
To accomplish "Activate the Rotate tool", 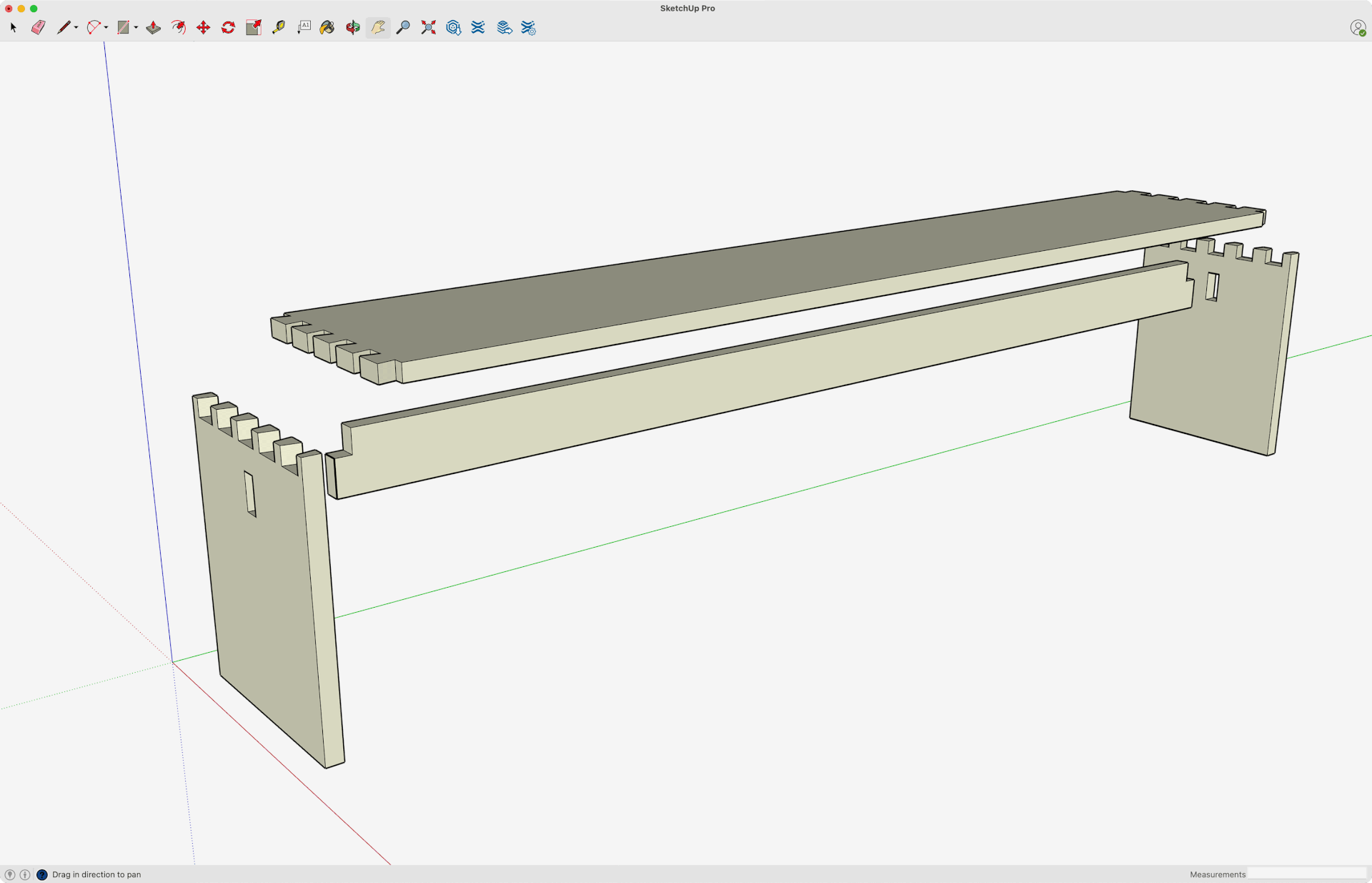I will point(228,27).
